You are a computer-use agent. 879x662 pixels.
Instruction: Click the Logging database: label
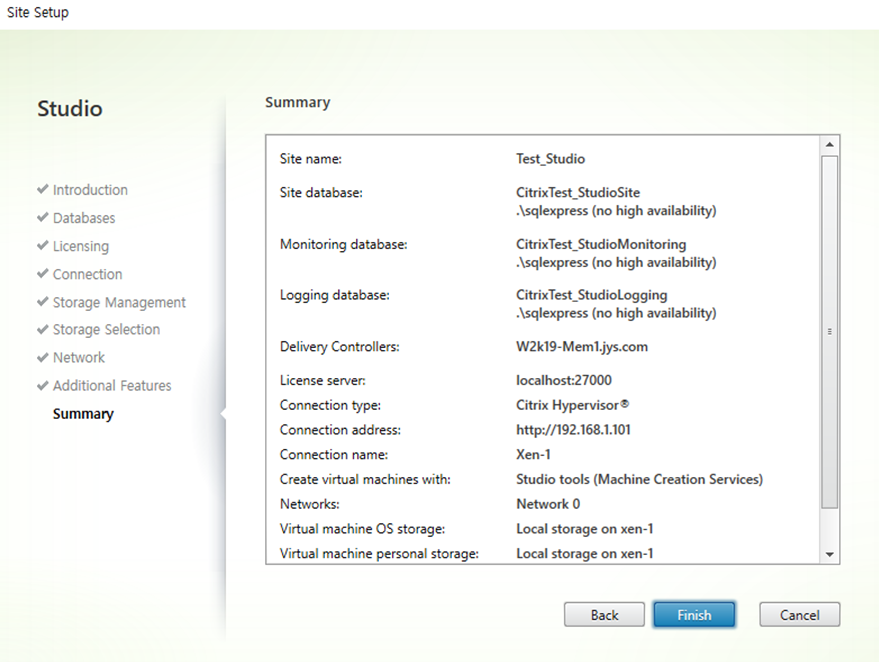[335, 295]
